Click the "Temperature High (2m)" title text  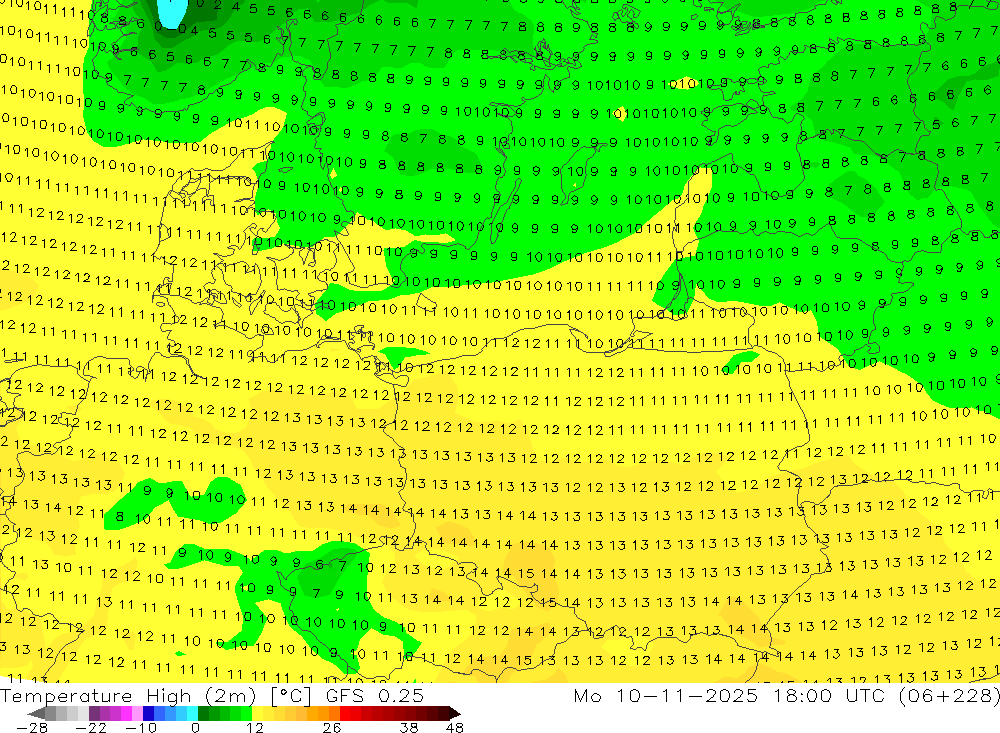pos(128,696)
